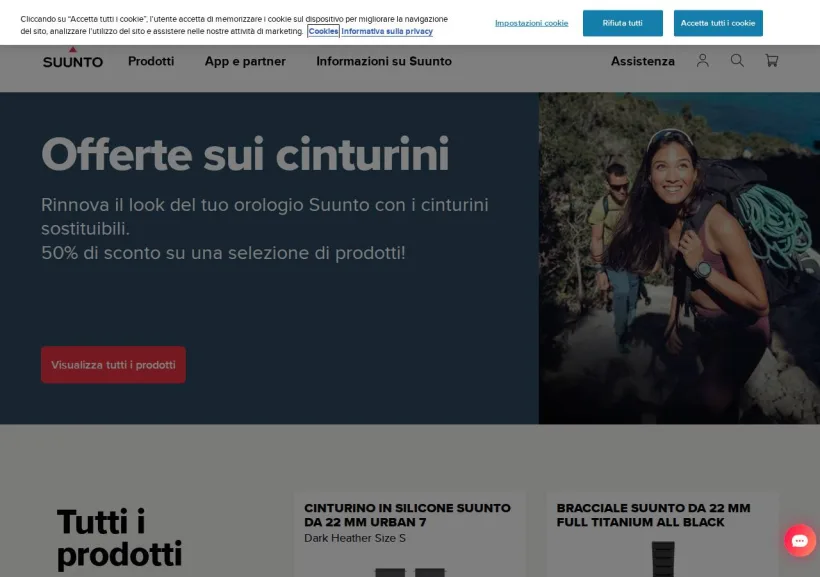The height and width of the screenshot is (577, 820).
Task: Click Dark Heather Size S text
Action: pos(355,538)
